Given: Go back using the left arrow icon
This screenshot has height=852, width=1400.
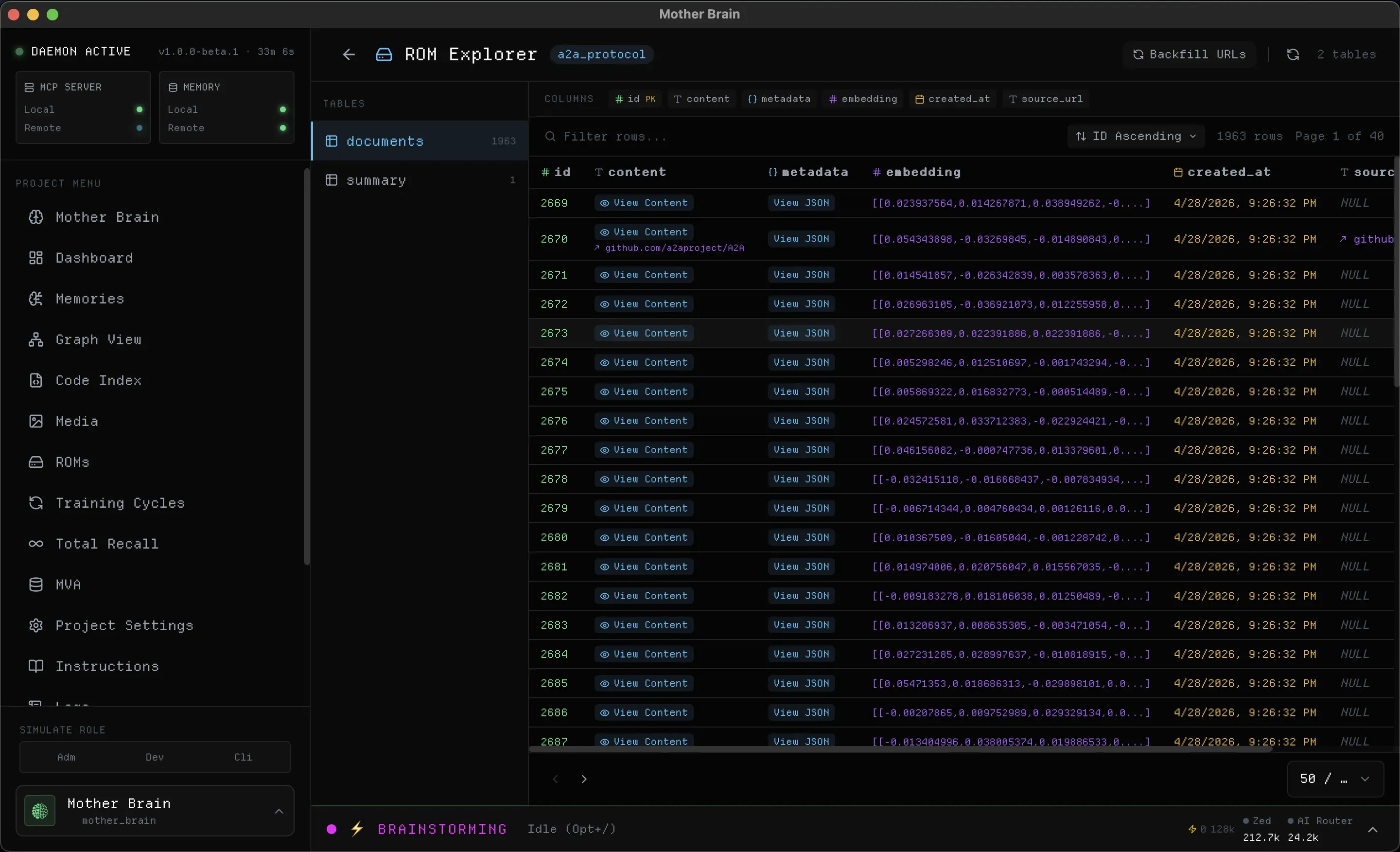Looking at the screenshot, I should point(348,54).
